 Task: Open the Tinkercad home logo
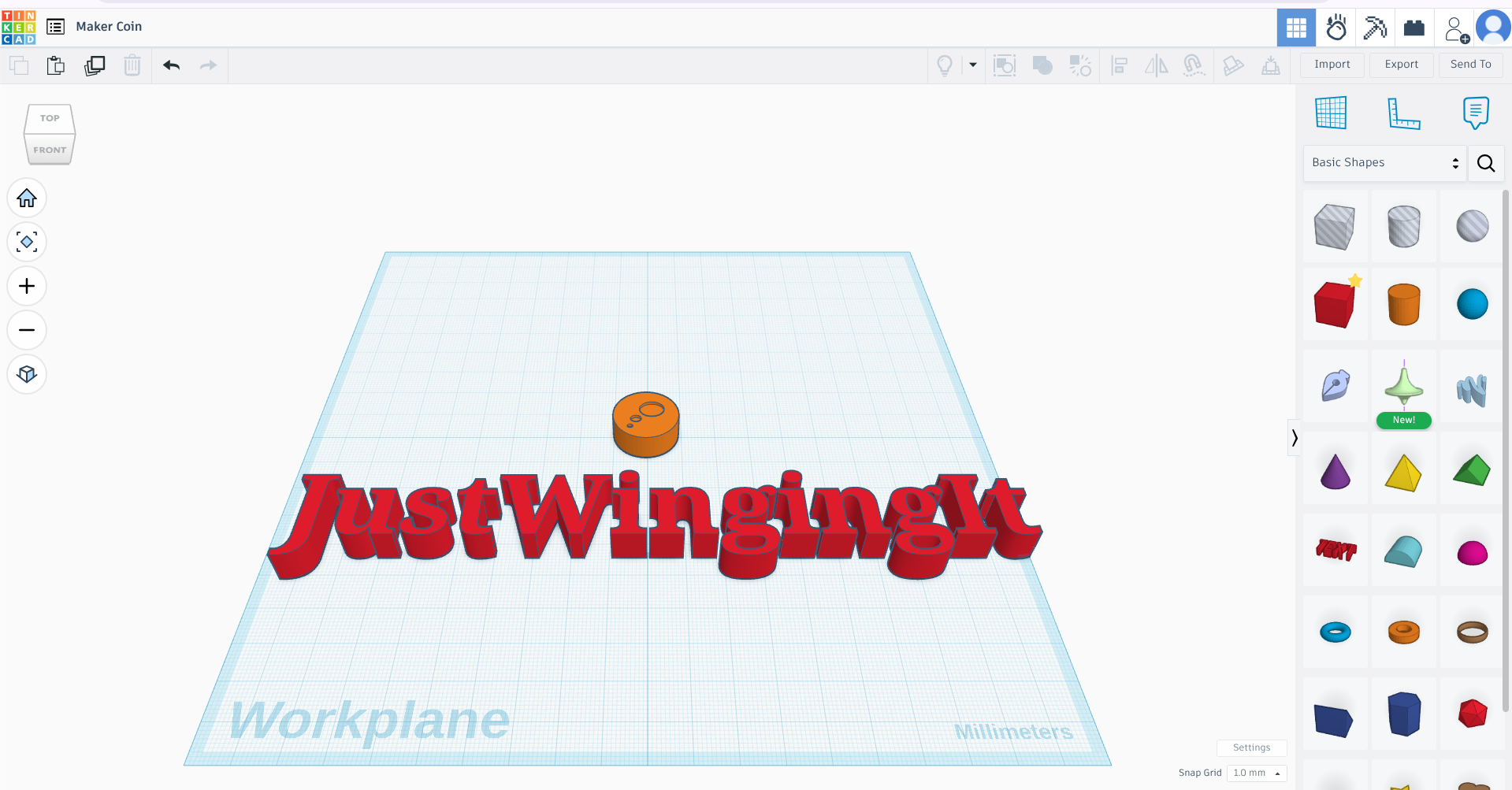point(19,28)
